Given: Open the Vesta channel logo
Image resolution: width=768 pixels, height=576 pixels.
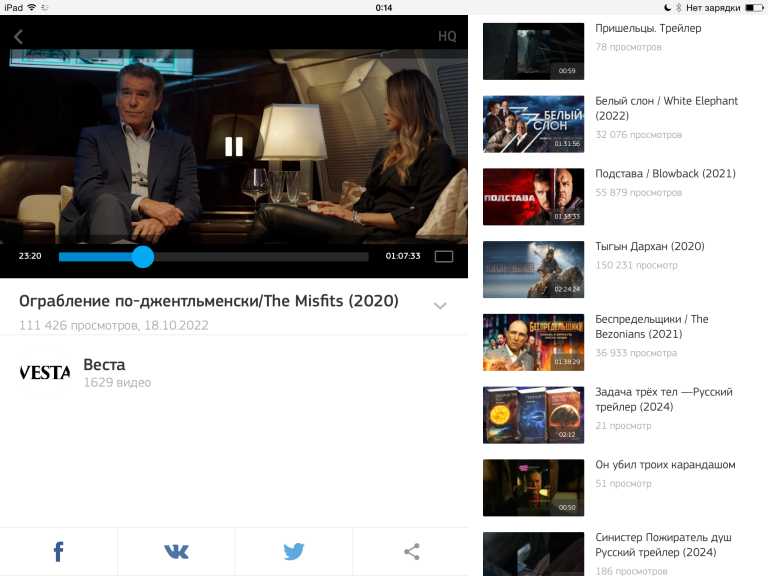Looking at the screenshot, I should [x=45, y=373].
